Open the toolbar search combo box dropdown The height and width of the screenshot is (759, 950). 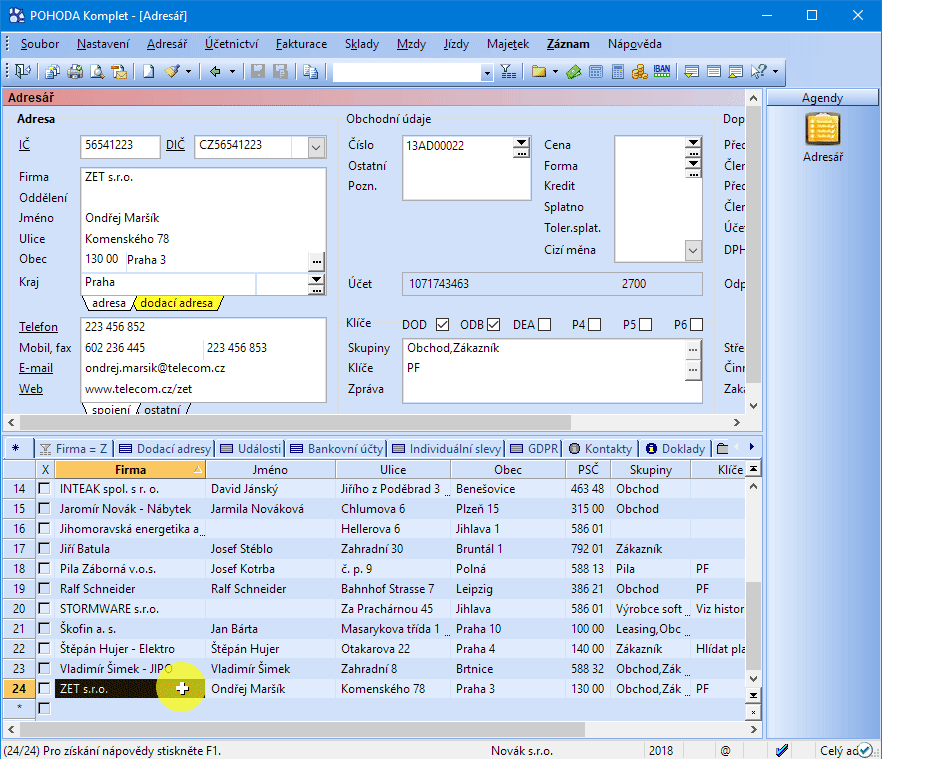487,73
